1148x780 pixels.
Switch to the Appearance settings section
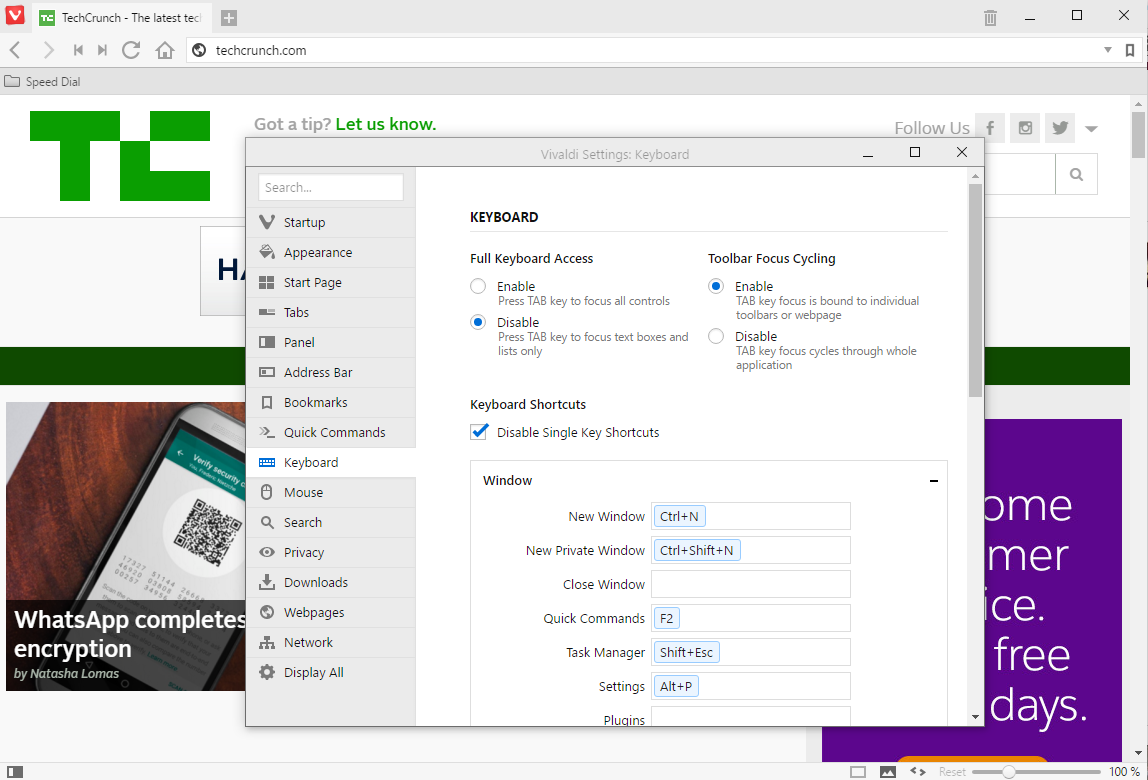[x=317, y=252]
